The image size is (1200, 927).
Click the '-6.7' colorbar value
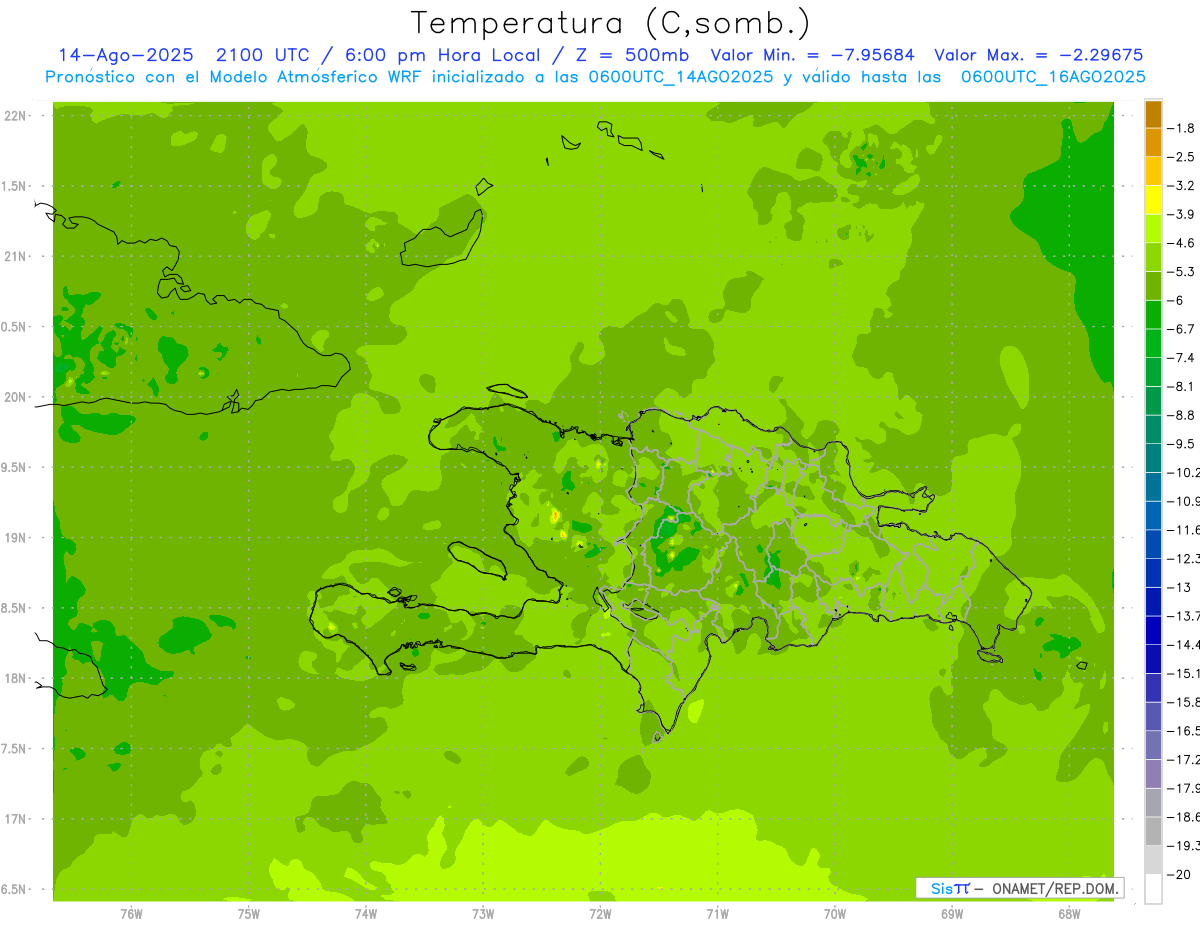[1182, 329]
